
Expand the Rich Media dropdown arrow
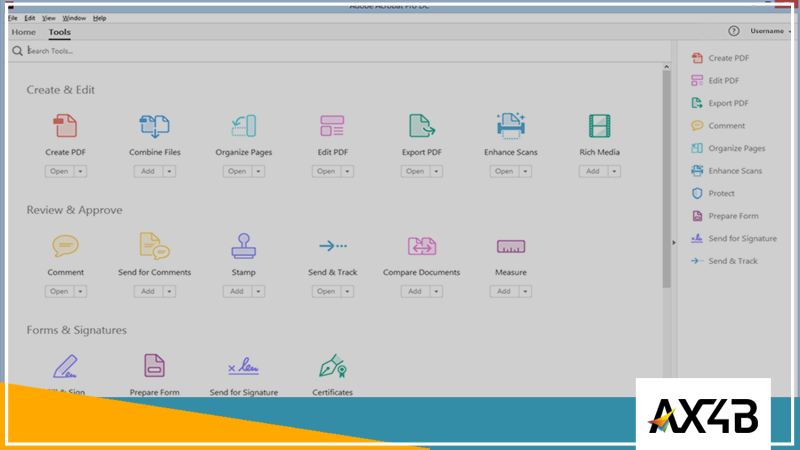tap(614, 171)
